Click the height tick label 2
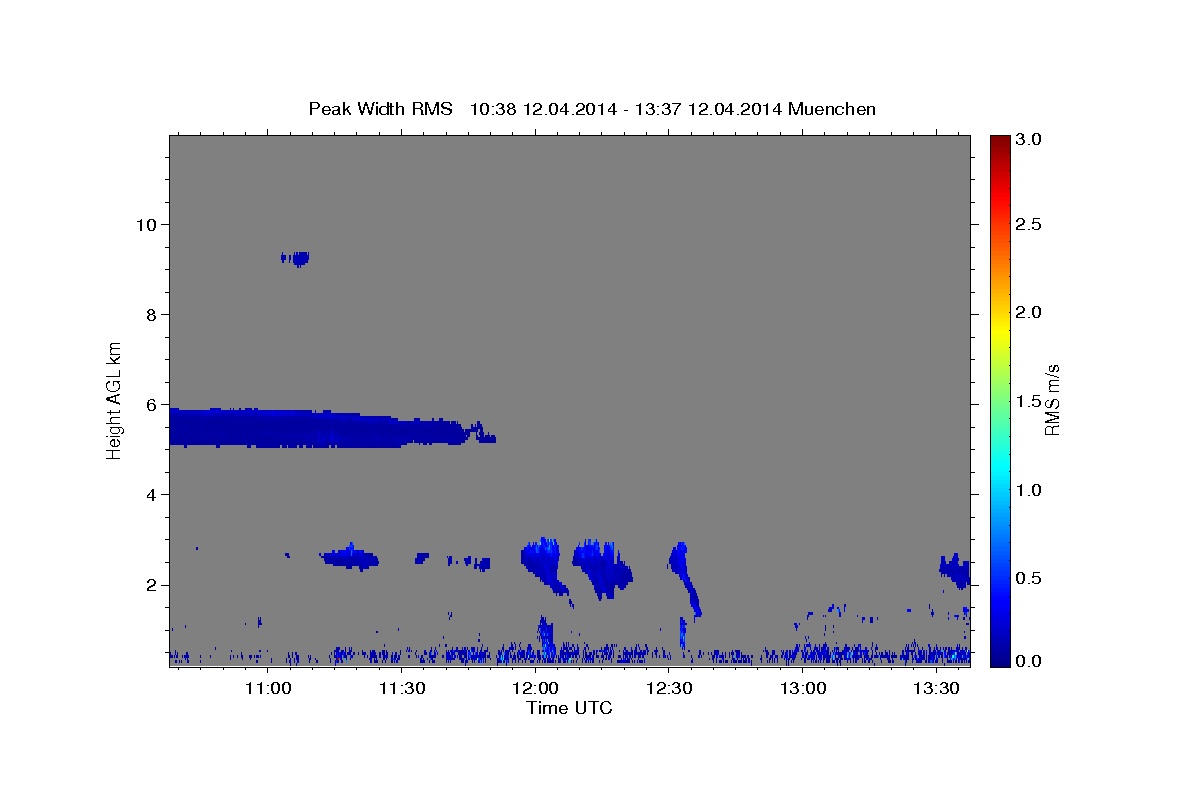1200x800 pixels. [150, 585]
